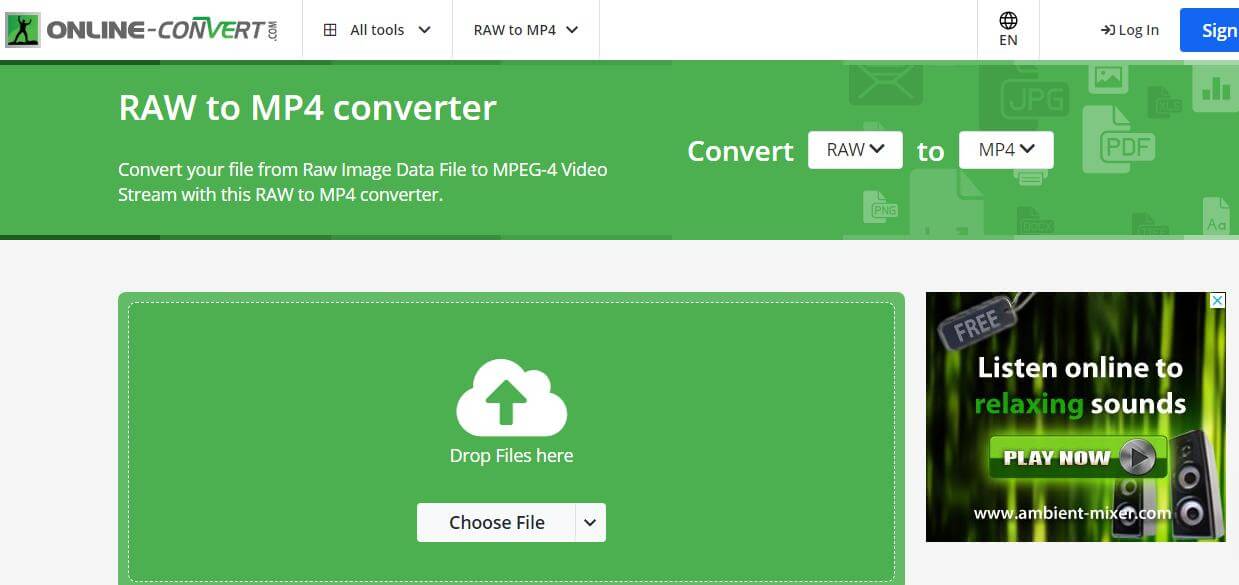Image resolution: width=1239 pixels, height=585 pixels.
Task: Open the MP4 target format dropdown
Action: point(1006,150)
